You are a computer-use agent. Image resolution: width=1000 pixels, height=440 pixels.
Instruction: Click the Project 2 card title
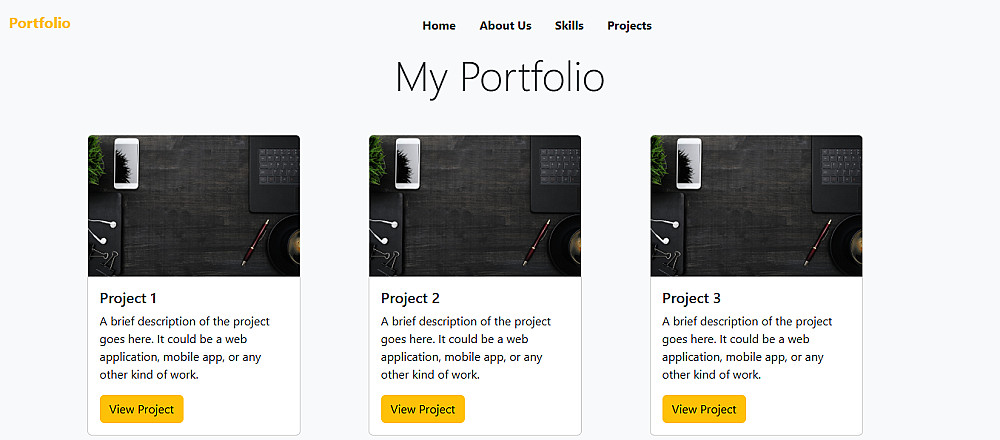tap(410, 298)
